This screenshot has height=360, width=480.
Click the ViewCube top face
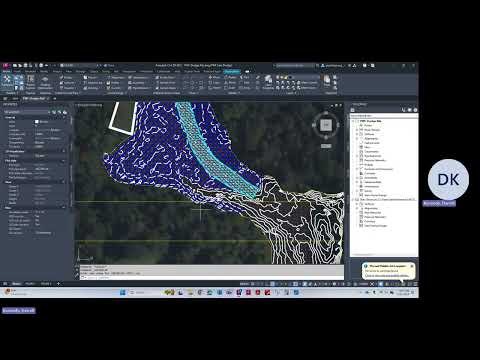(x=326, y=125)
